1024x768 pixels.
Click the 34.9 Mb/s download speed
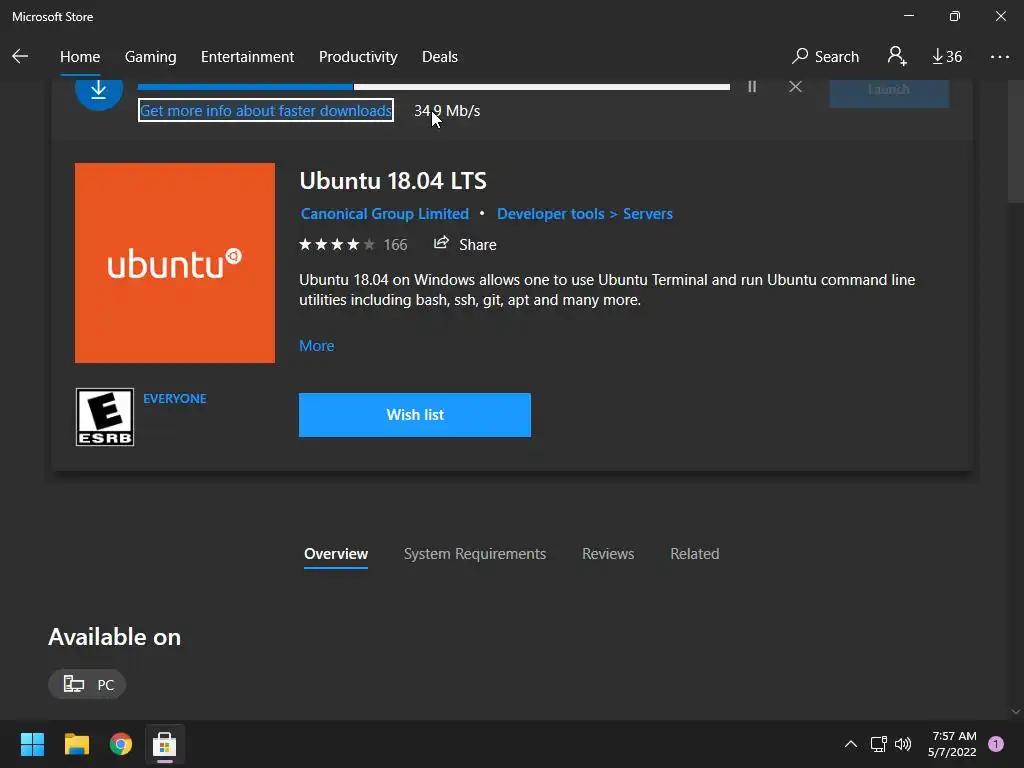447,111
